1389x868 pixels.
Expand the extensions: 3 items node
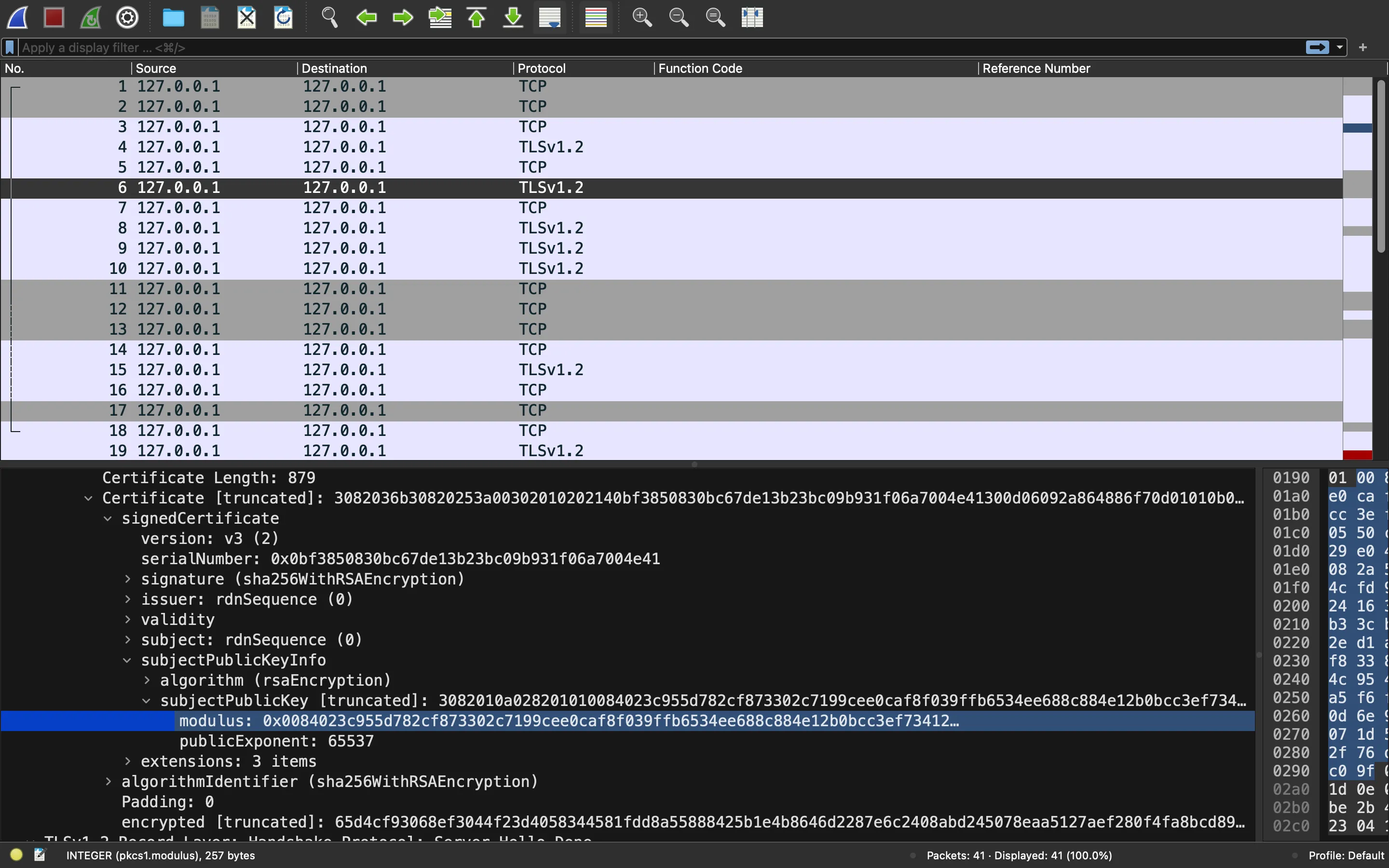(x=127, y=761)
